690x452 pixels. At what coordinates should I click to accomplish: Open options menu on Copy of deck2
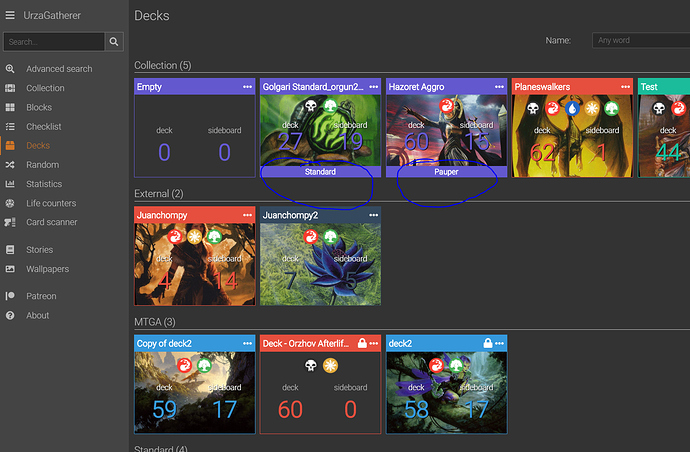pos(247,343)
